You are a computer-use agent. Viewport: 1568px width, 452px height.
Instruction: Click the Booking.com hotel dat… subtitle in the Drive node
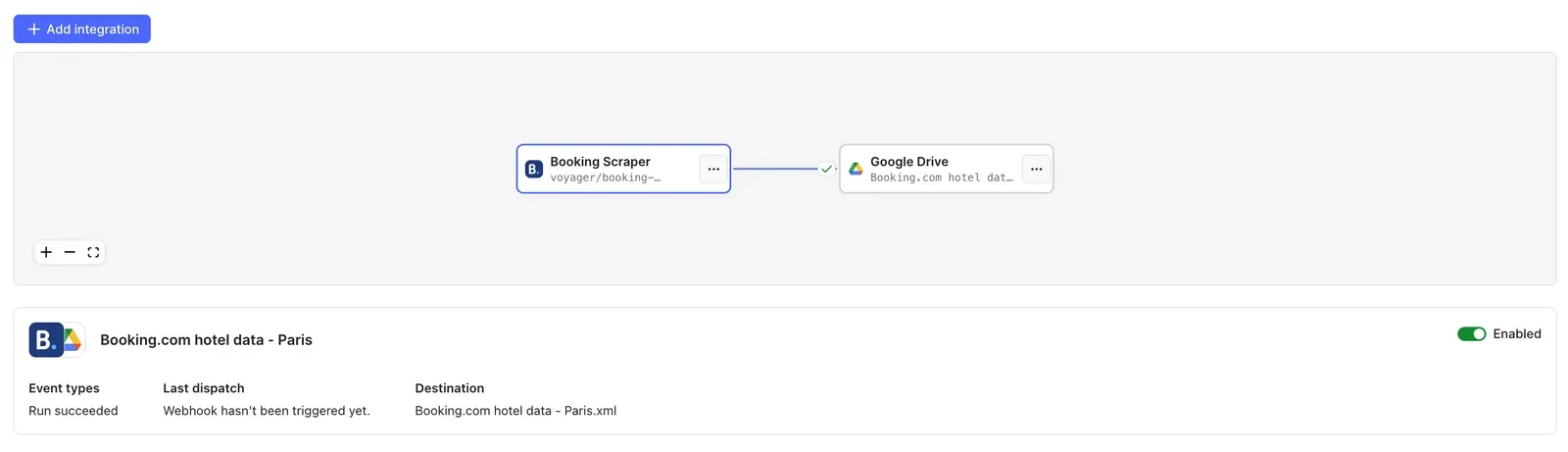click(942, 177)
